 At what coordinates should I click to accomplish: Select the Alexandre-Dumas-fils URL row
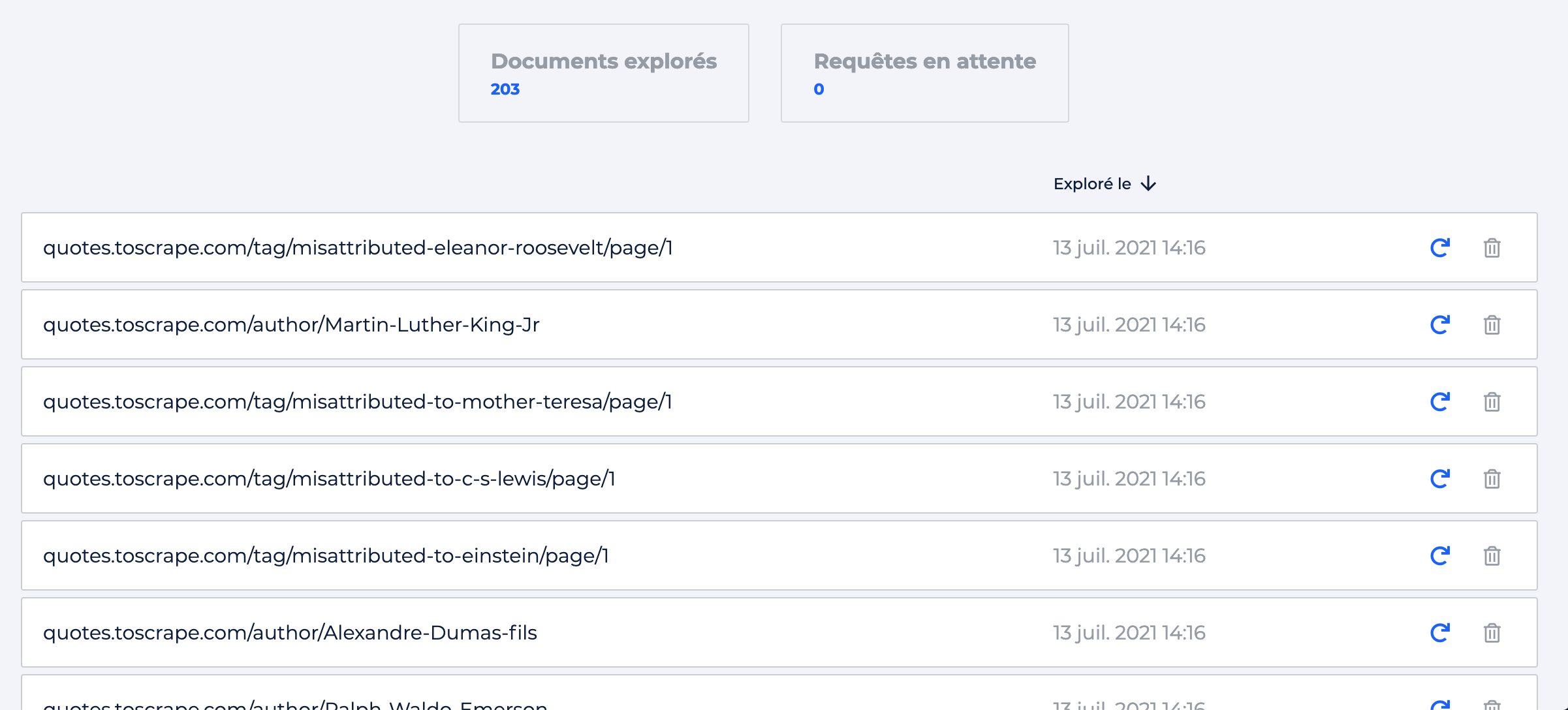290,633
